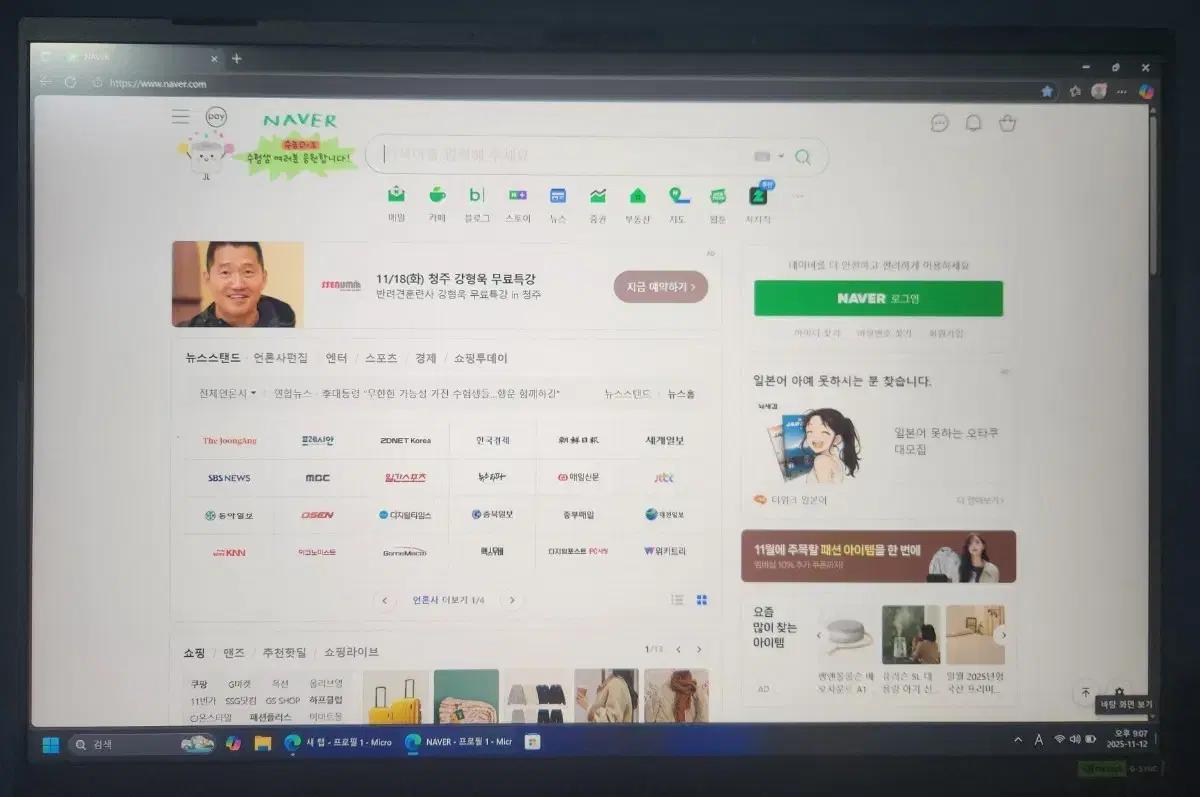The height and width of the screenshot is (797, 1200).
Task: Click the 지금 예약하기 reservation button
Action: coord(659,287)
